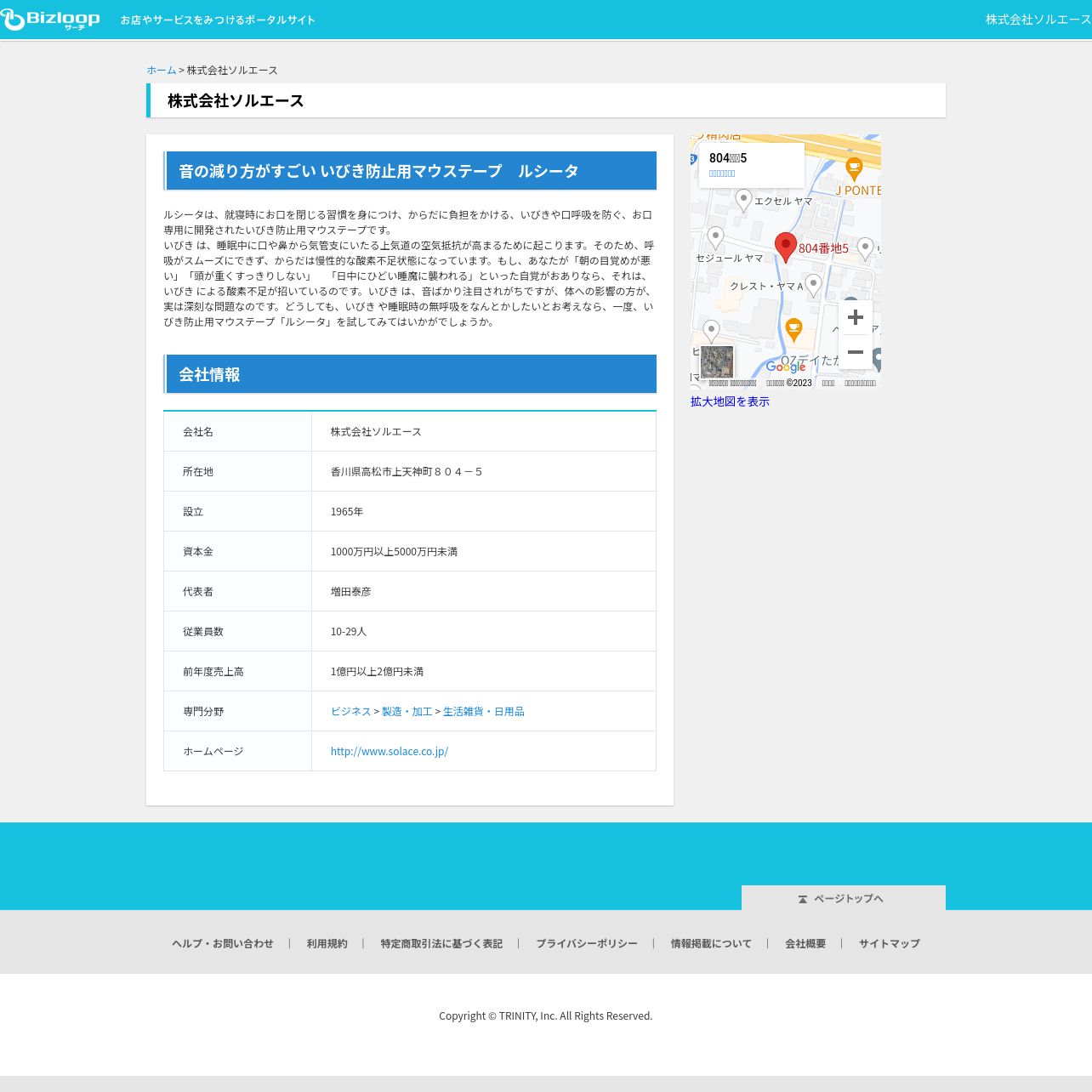Switch map to satellite view thumbnail
This screenshot has height=1092, width=1092.
tap(717, 362)
